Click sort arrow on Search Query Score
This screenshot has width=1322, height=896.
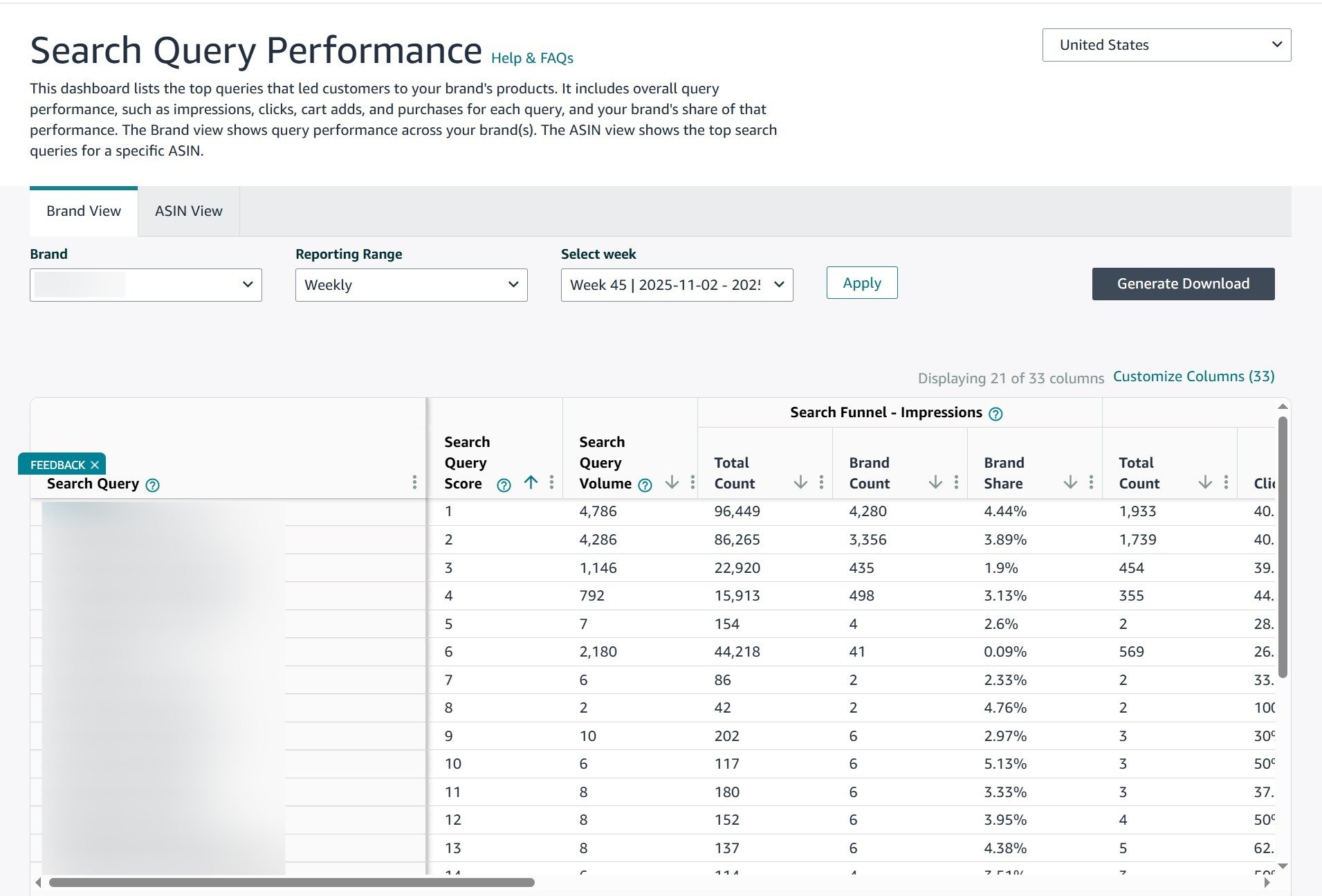pyautogui.click(x=531, y=482)
